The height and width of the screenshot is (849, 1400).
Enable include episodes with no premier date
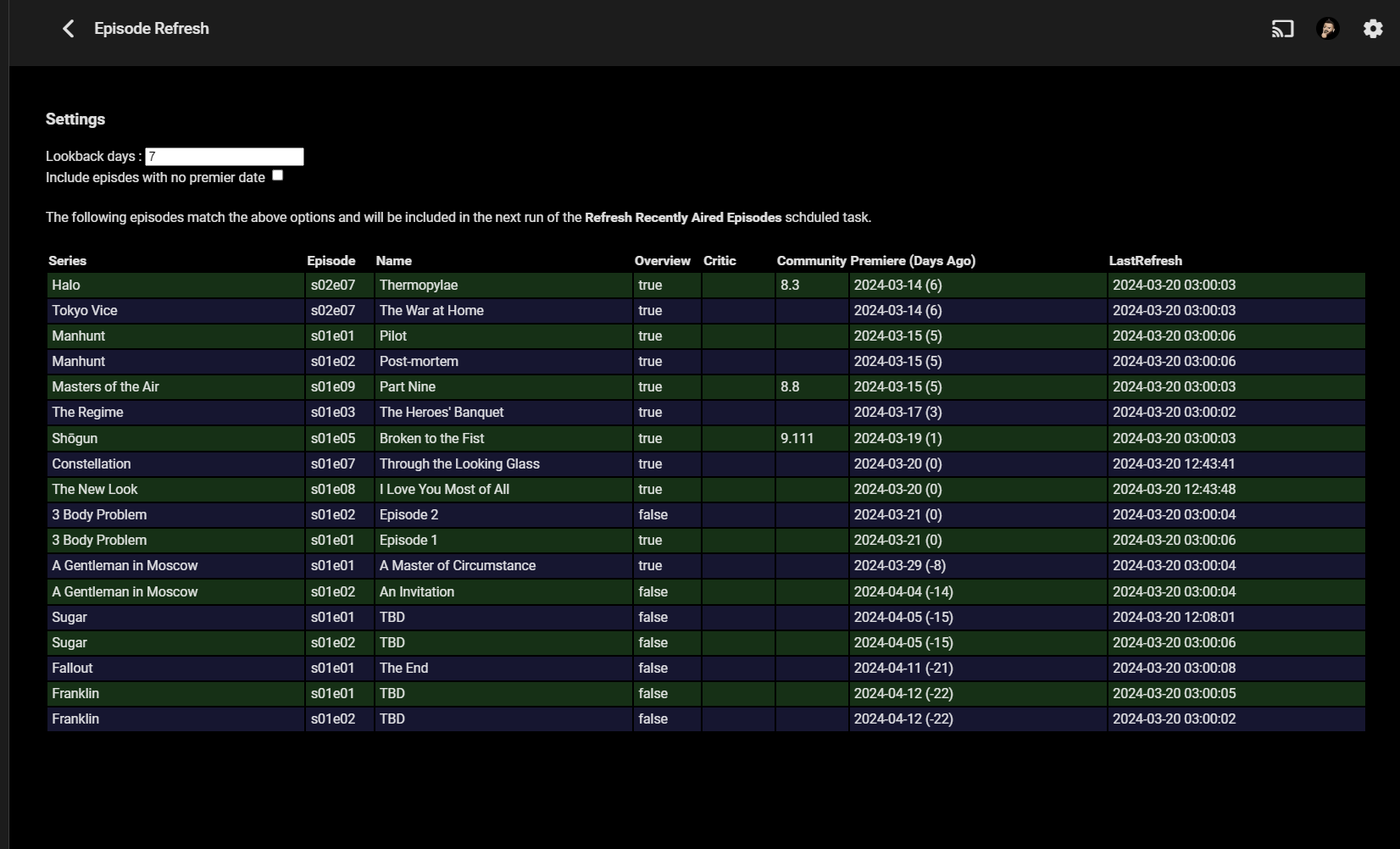coord(277,175)
